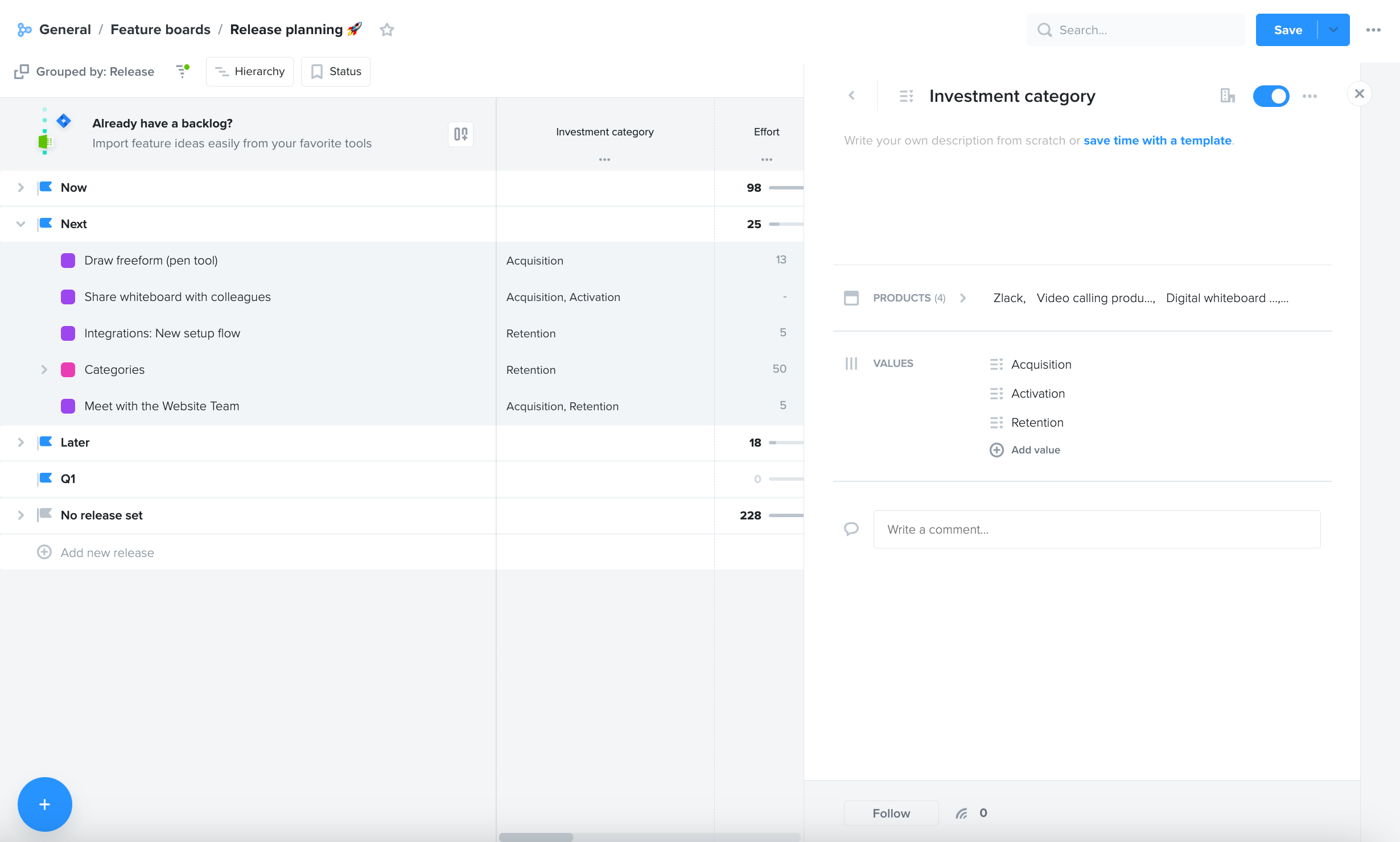Expand the No release set group

21,515
